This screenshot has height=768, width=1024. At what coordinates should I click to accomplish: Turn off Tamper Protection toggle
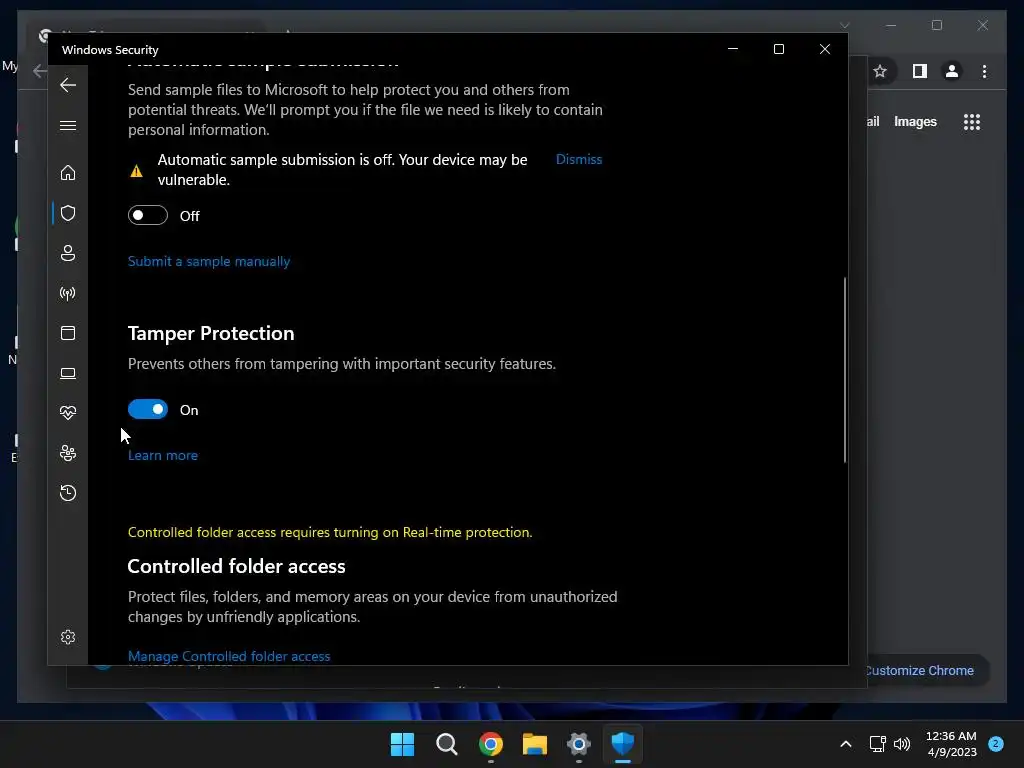tap(148, 409)
